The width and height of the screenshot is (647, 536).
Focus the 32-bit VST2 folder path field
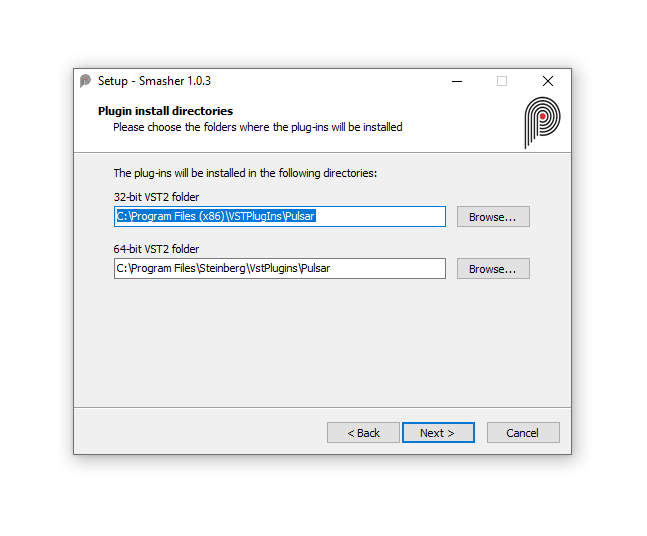click(x=280, y=217)
